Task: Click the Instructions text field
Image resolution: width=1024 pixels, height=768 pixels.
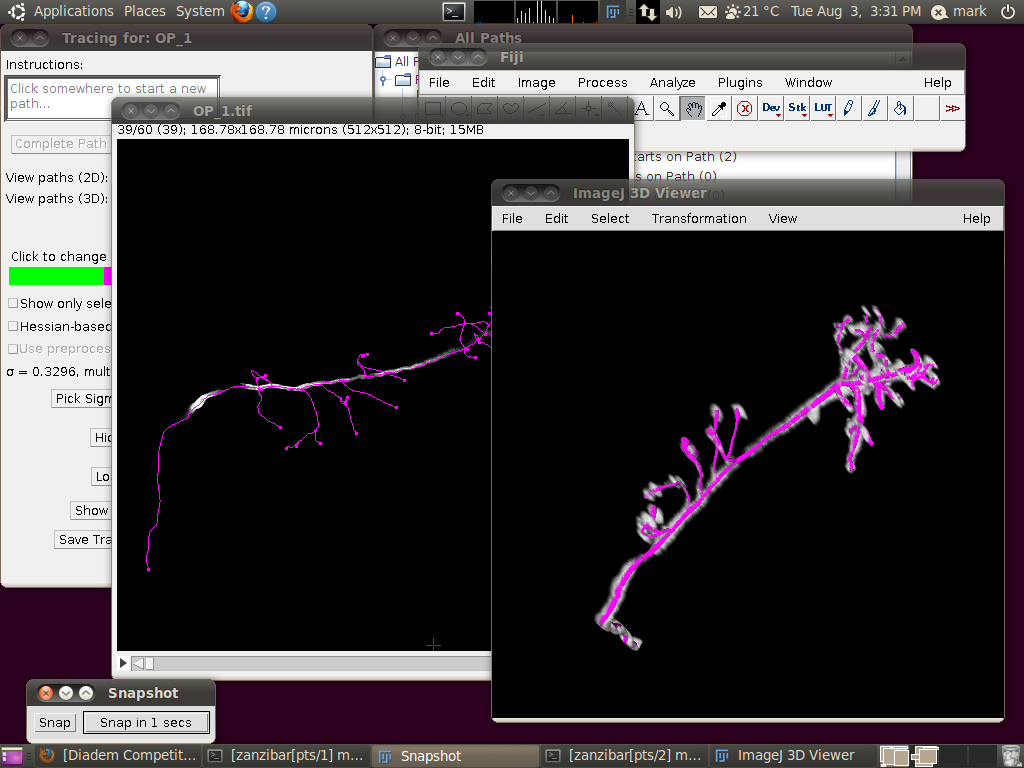Action: coord(112,98)
